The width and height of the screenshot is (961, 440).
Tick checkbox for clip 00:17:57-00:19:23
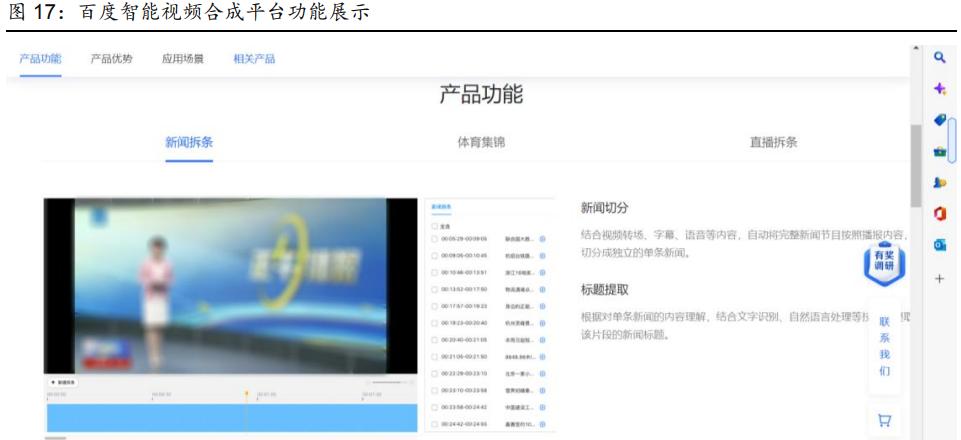pyautogui.click(x=435, y=306)
